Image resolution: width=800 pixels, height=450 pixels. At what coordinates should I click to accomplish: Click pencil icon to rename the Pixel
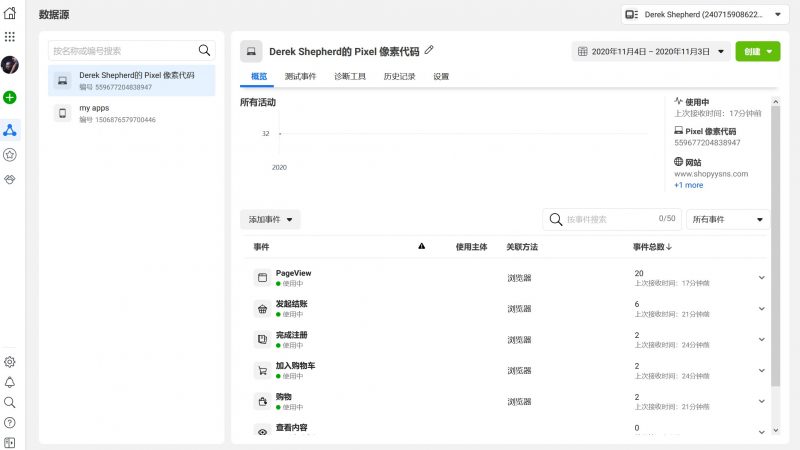[429, 50]
